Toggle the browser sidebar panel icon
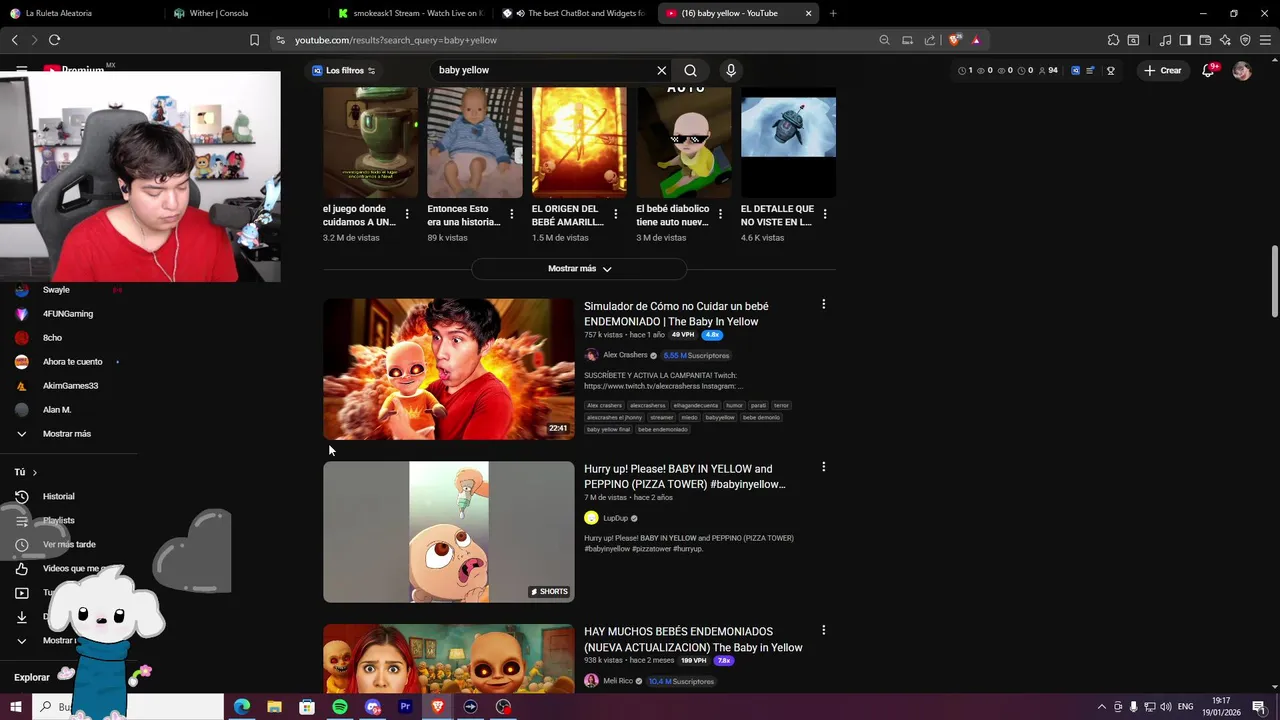This screenshot has height=720, width=1280. coord(1185,40)
